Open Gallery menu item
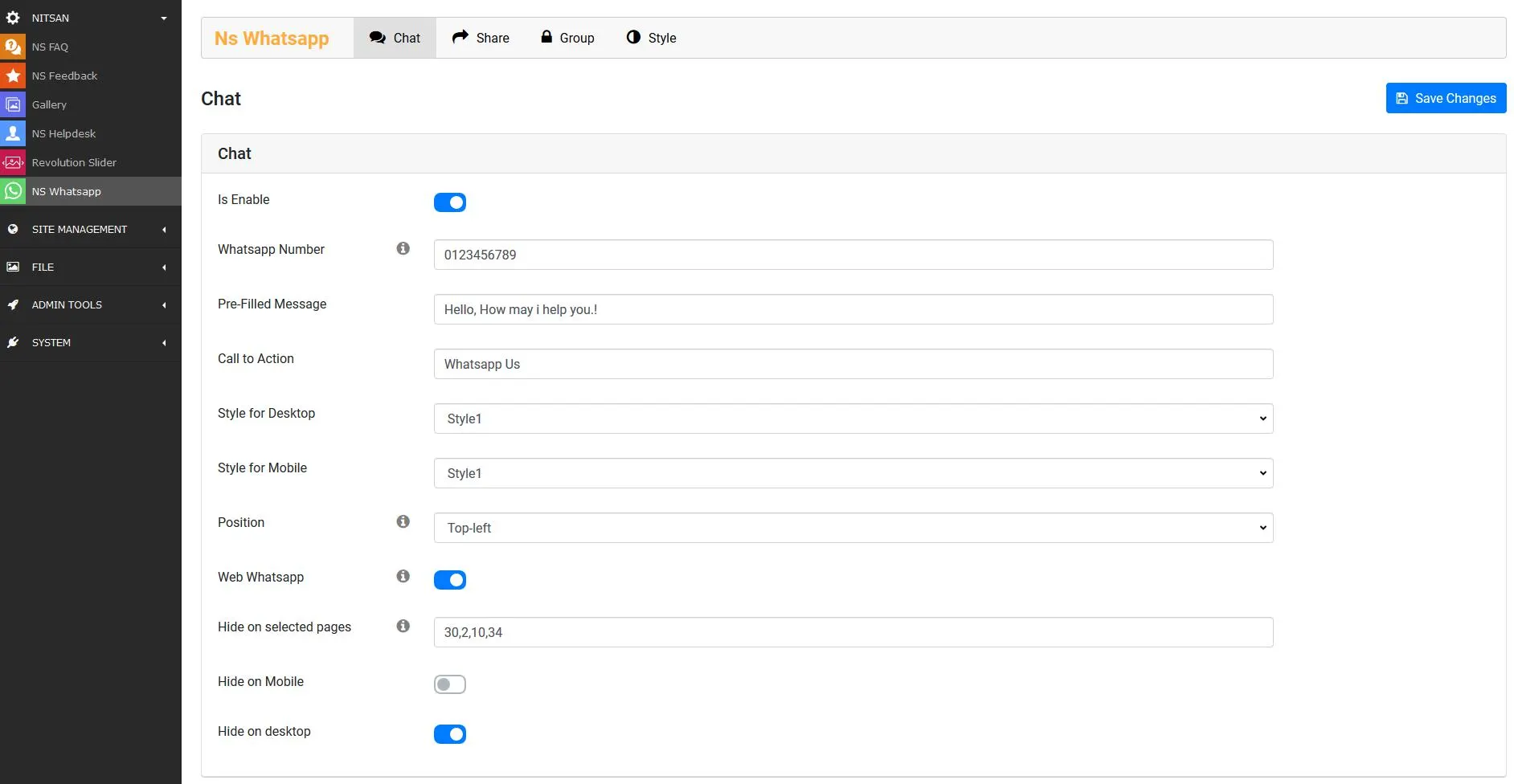This screenshot has width=1514, height=784. click(x=91, y=104)
